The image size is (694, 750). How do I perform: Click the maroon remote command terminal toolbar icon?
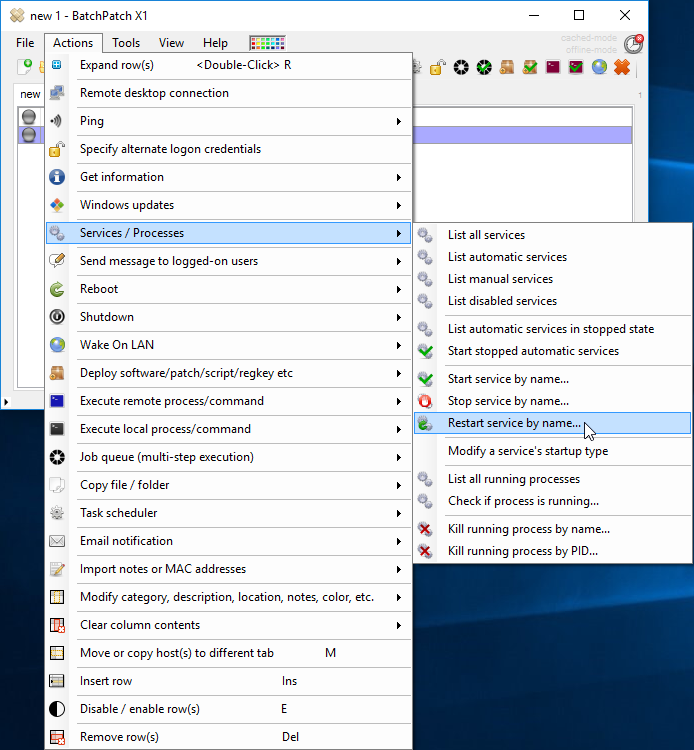[553, 67]
